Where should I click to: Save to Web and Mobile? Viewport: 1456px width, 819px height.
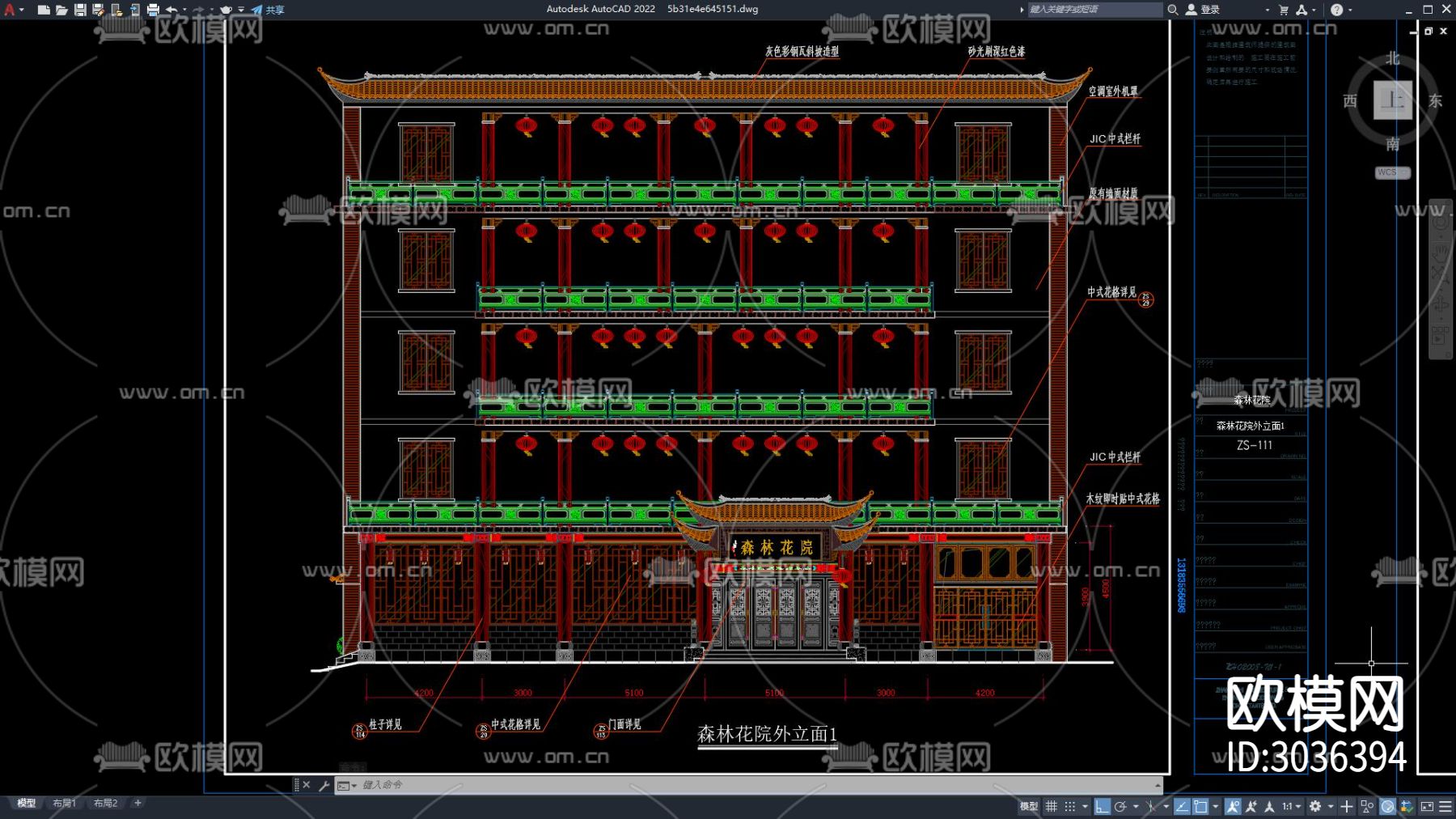[x=134, y=10]
